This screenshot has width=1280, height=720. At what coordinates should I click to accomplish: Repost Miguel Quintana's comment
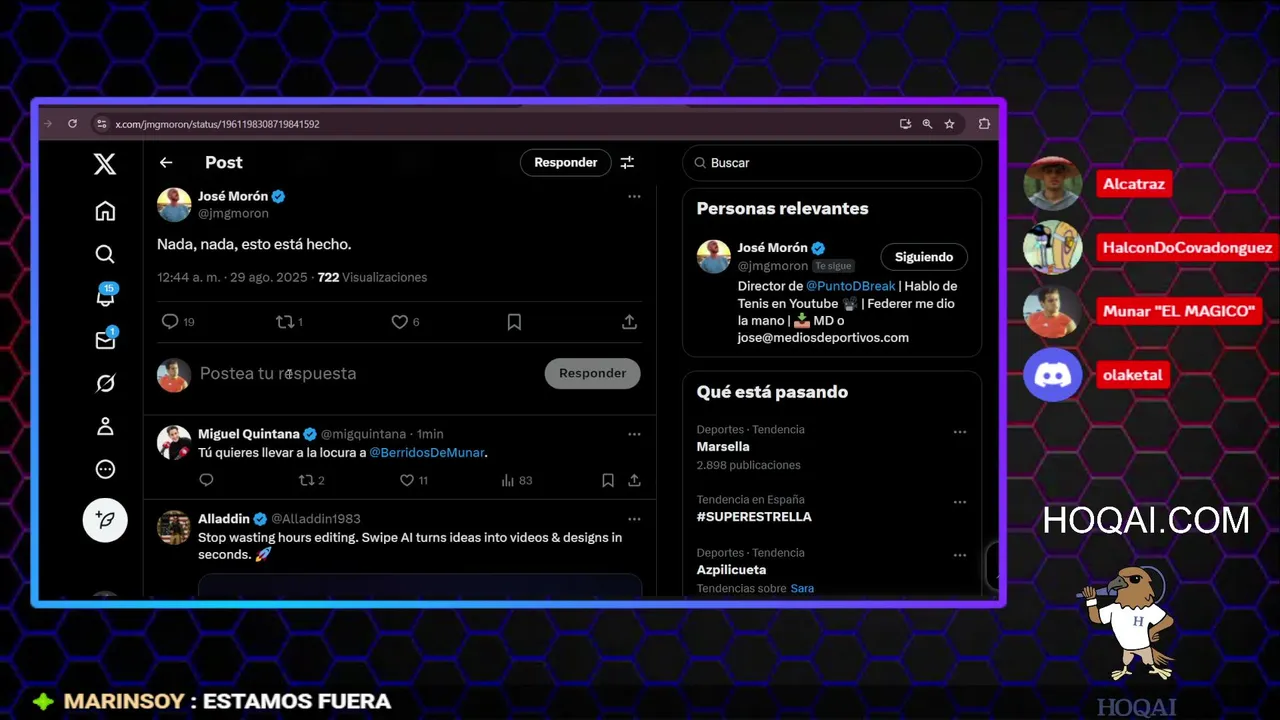click(x=312, y=480)
